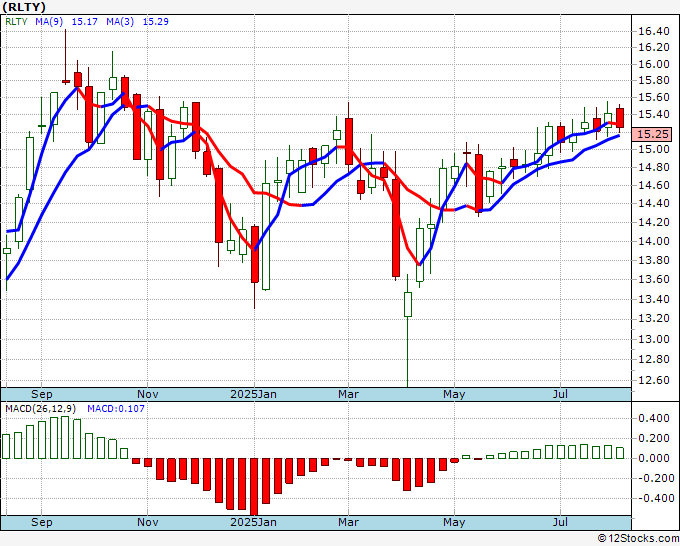Click the current price tag 15.25
Image resolution: width=680 pixels, height=546 pixels.
652,134
